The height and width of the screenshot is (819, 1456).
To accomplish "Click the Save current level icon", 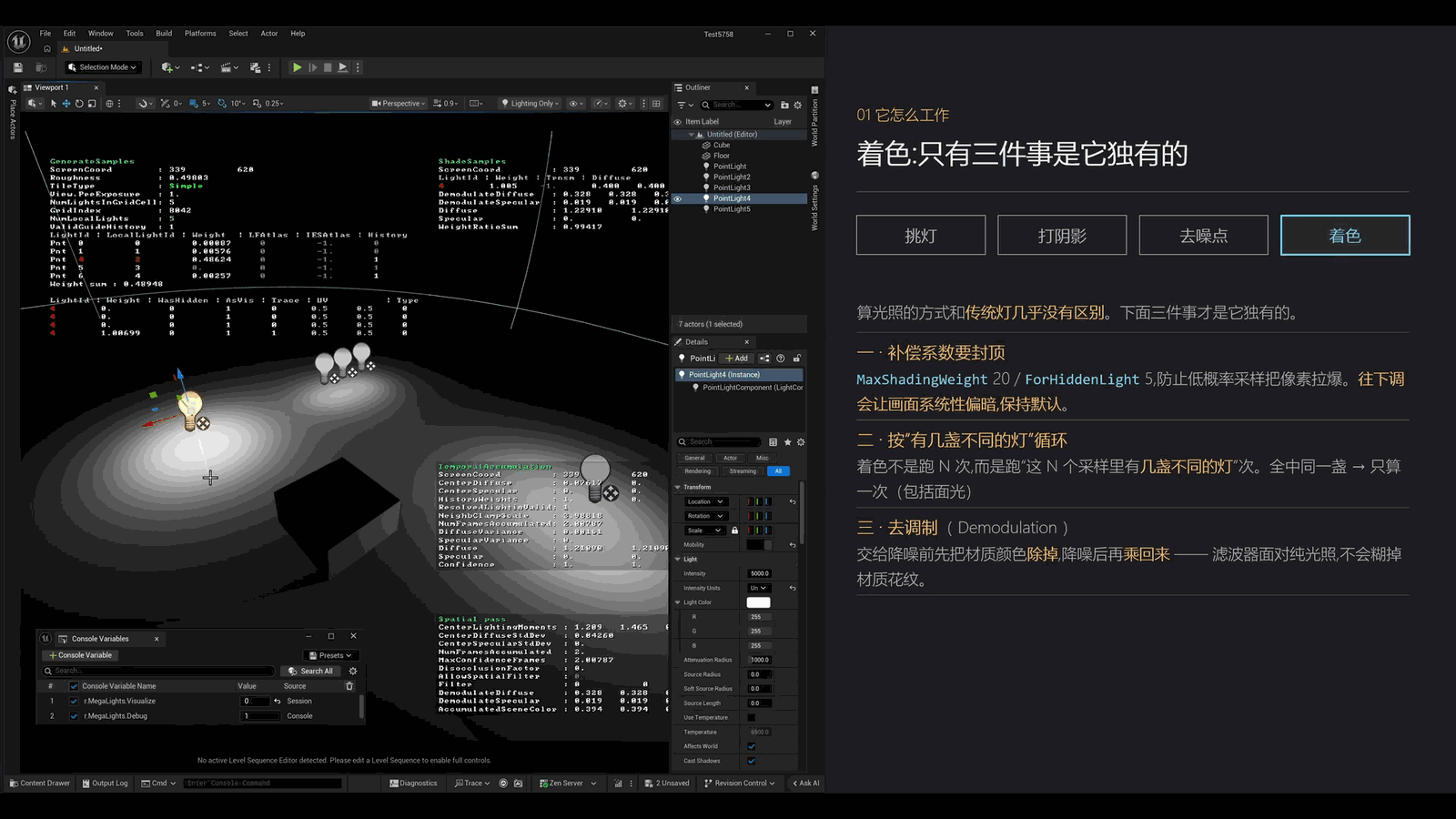I will [18, 67].
